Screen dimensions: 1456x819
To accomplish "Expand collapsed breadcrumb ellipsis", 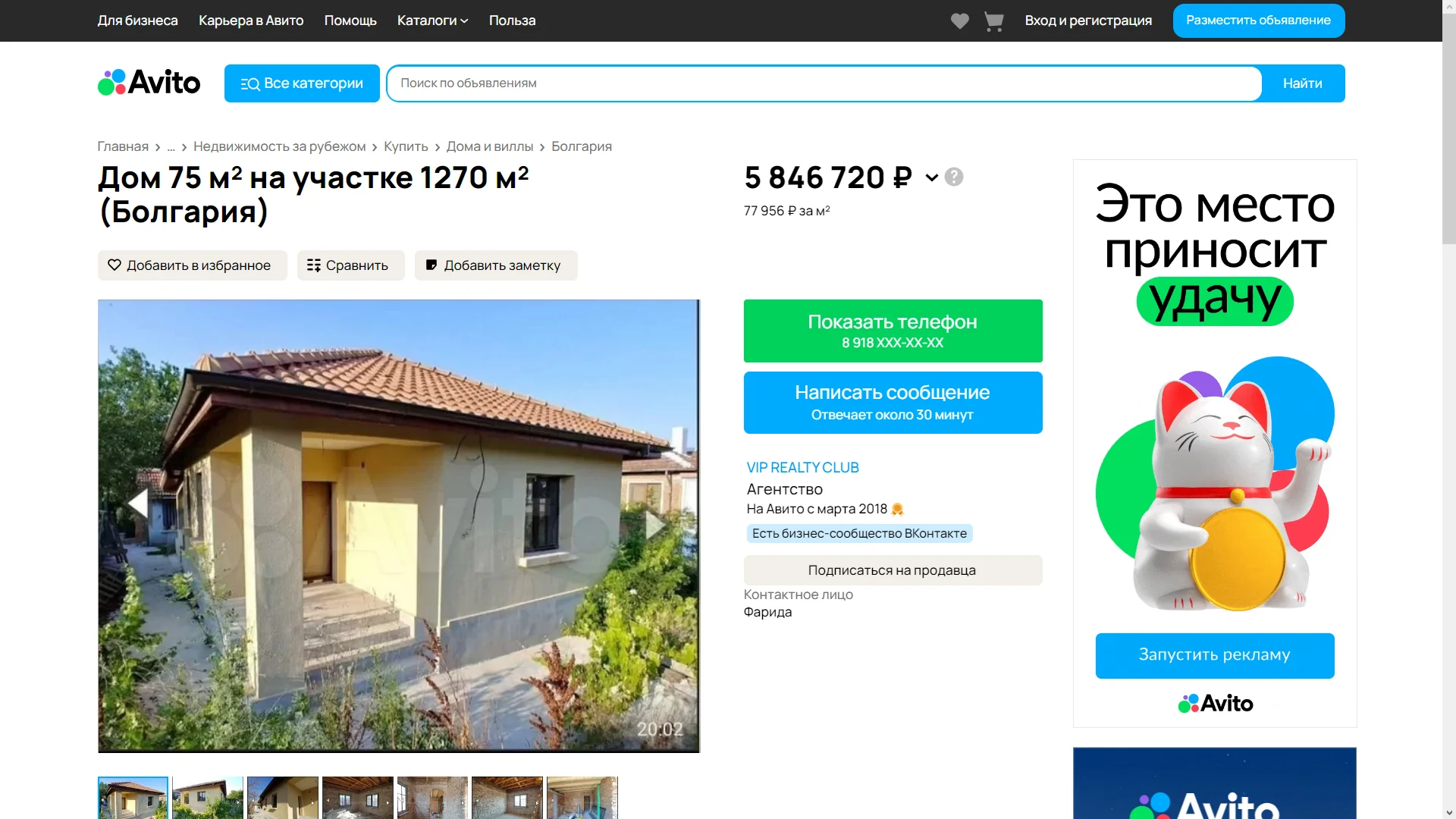I will pyautogui.click(x=171, y=146).
